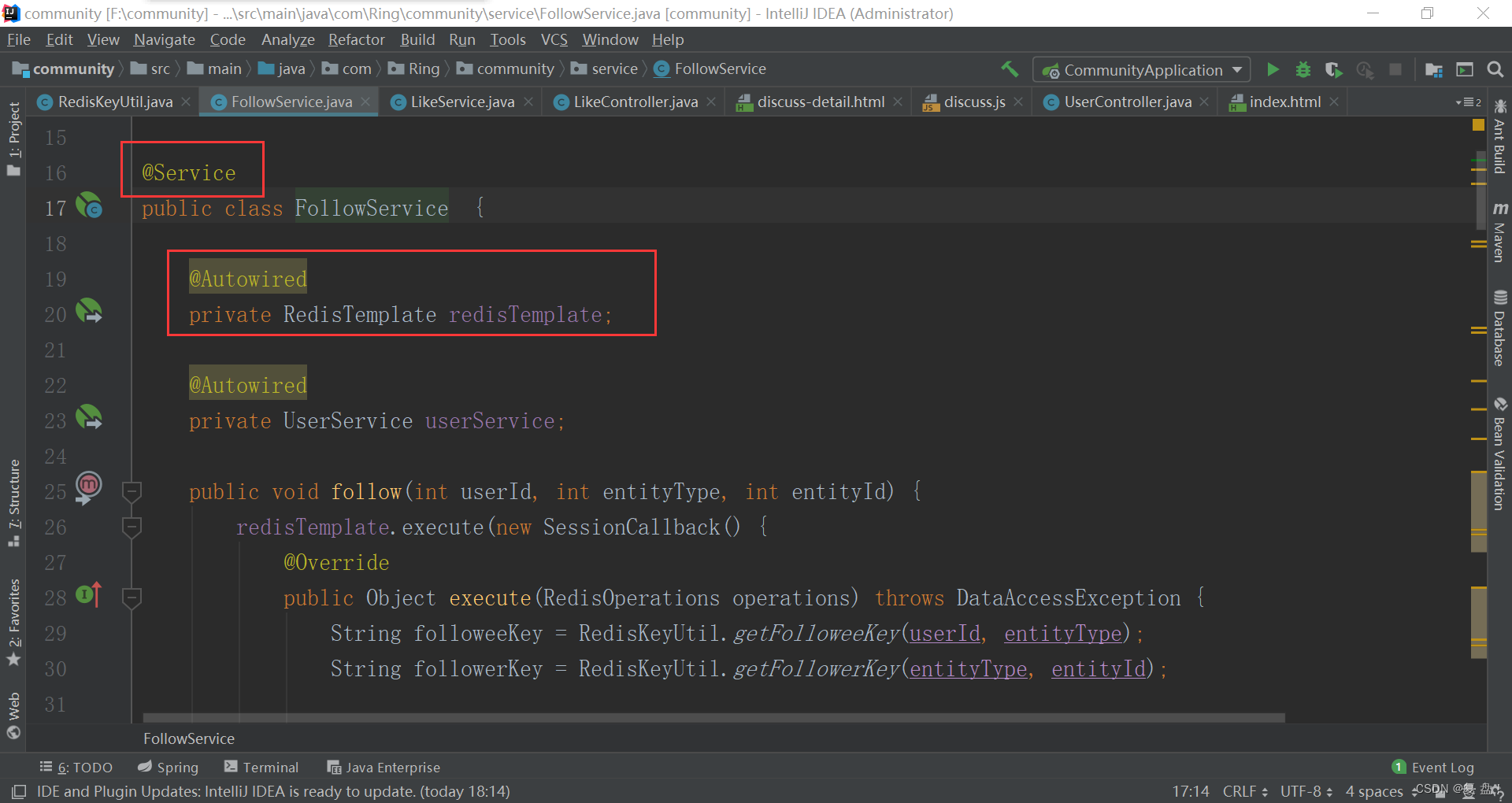Image resolution: width=1512 pixels, height=803 pixels.
Task: Click IDE and Plugin Updates status message
Action: (x=273, y=791)
